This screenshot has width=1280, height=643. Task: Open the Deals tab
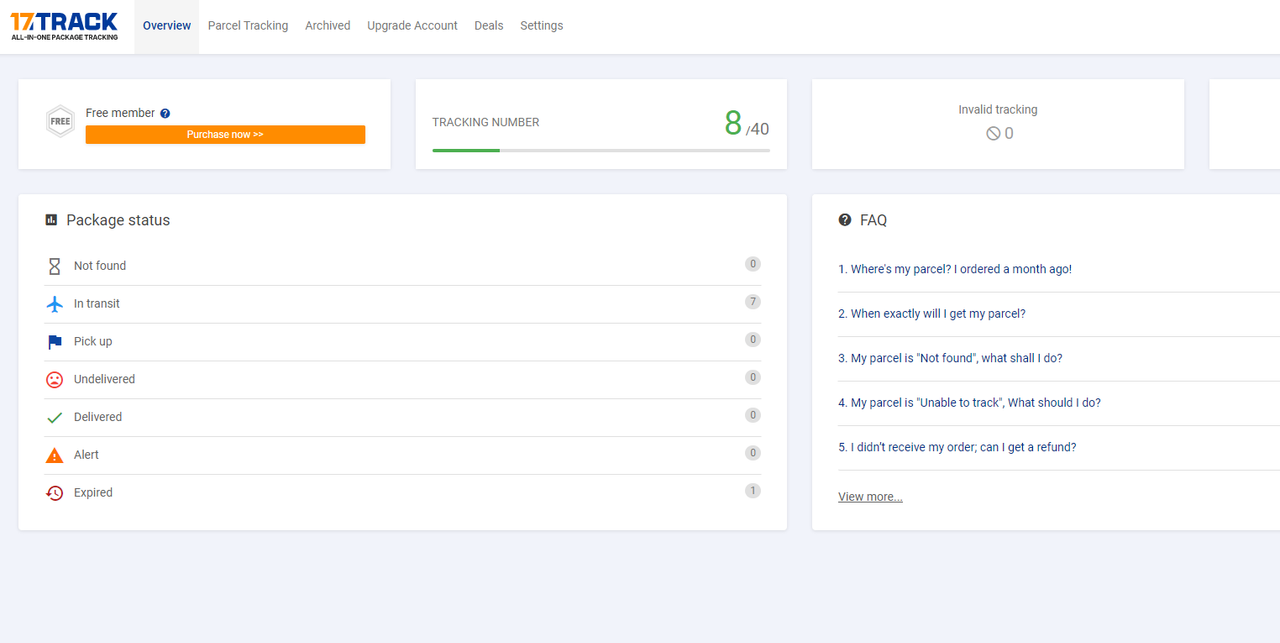(x=489, y=26)
